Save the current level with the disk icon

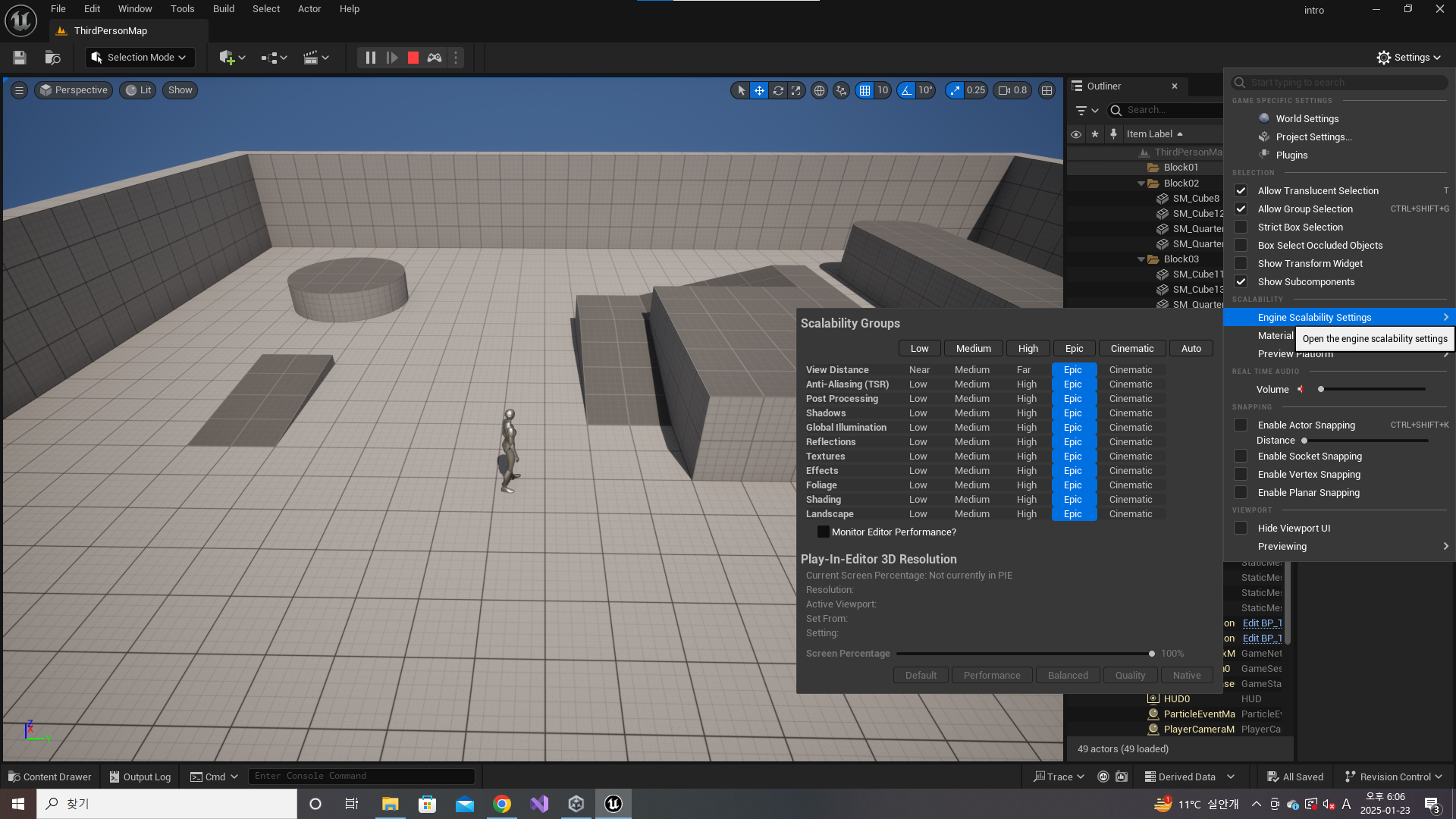[x=20, y=58]
